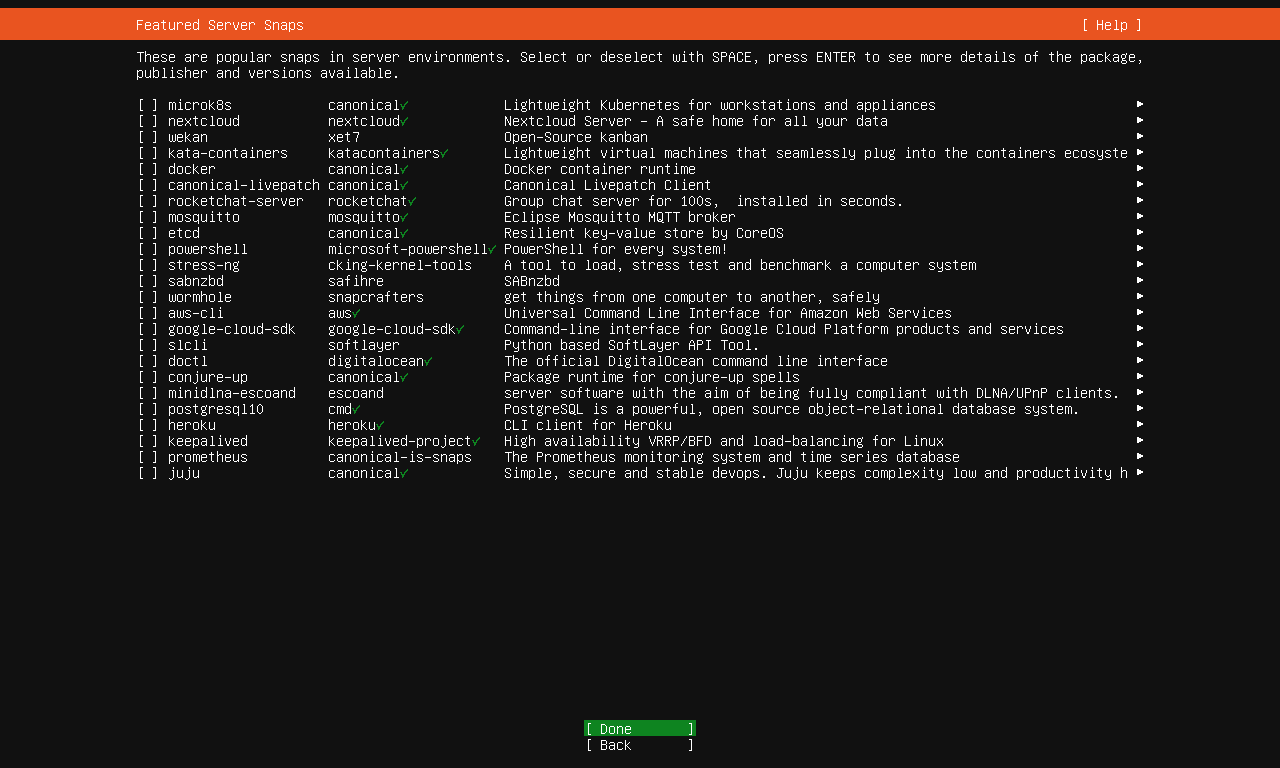Click publisher name canonical-is-snaps

point(400,457)
